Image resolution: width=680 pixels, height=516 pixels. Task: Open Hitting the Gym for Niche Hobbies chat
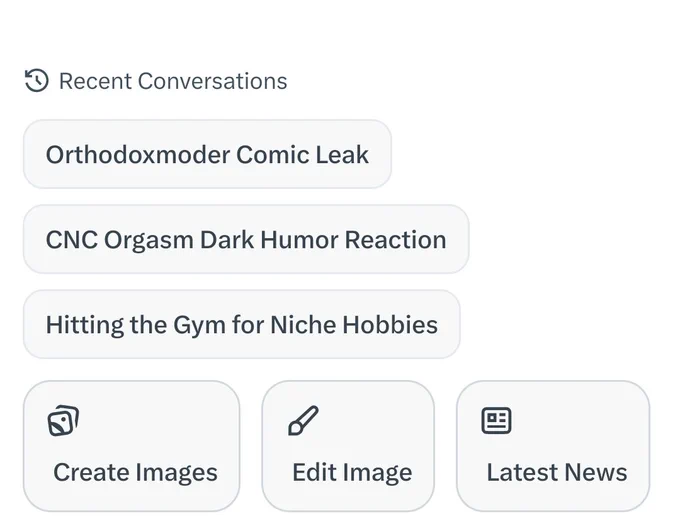pyautogui.click(x=242, y=324)
